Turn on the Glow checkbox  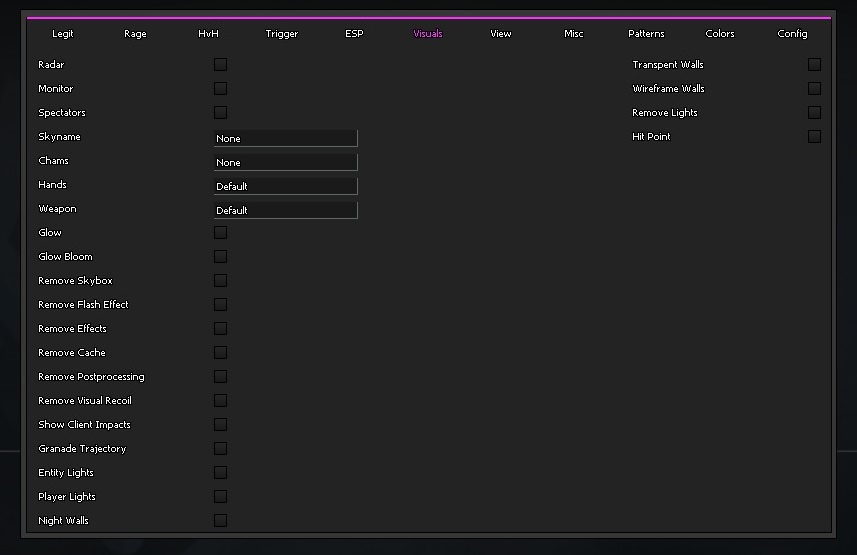click(x=220, y=232)
